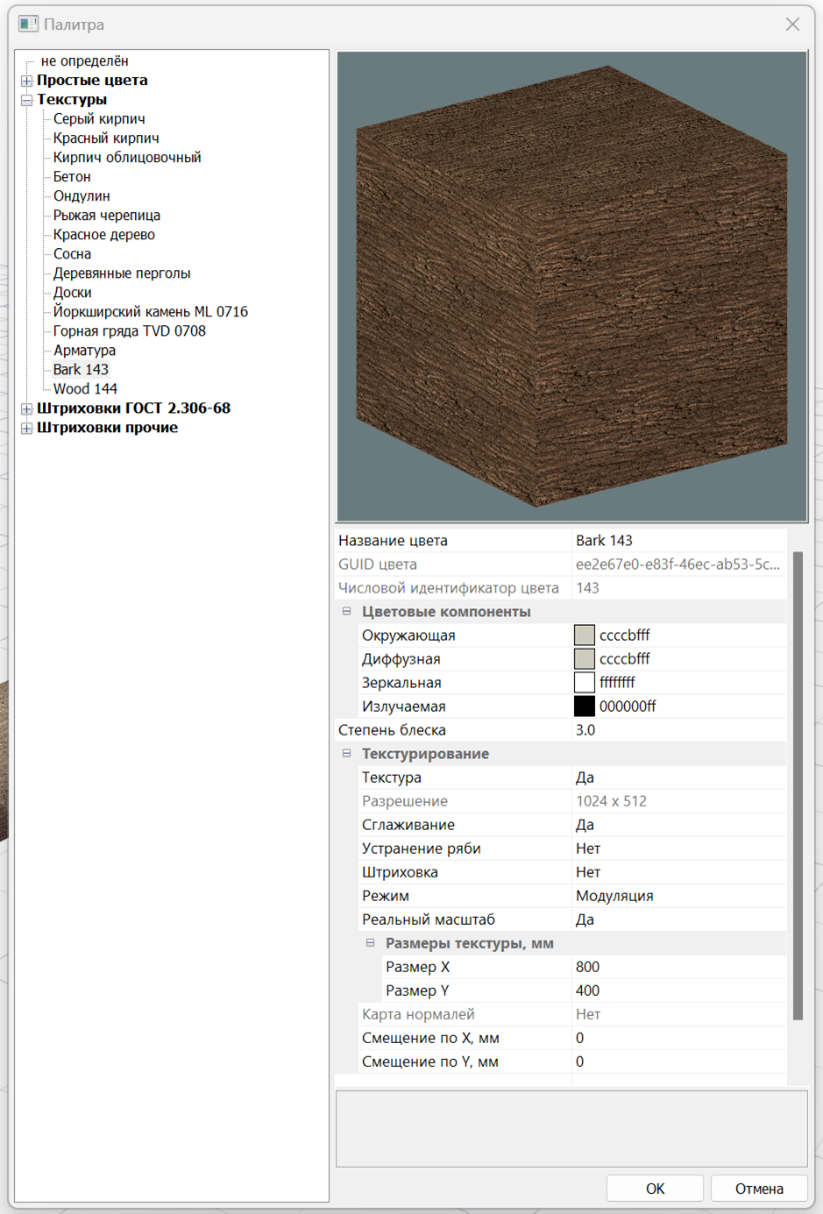The height and width of the screenshot is (1214, 823).
Task: Select the не определён tree entry
Action: [x=84, y=62]
